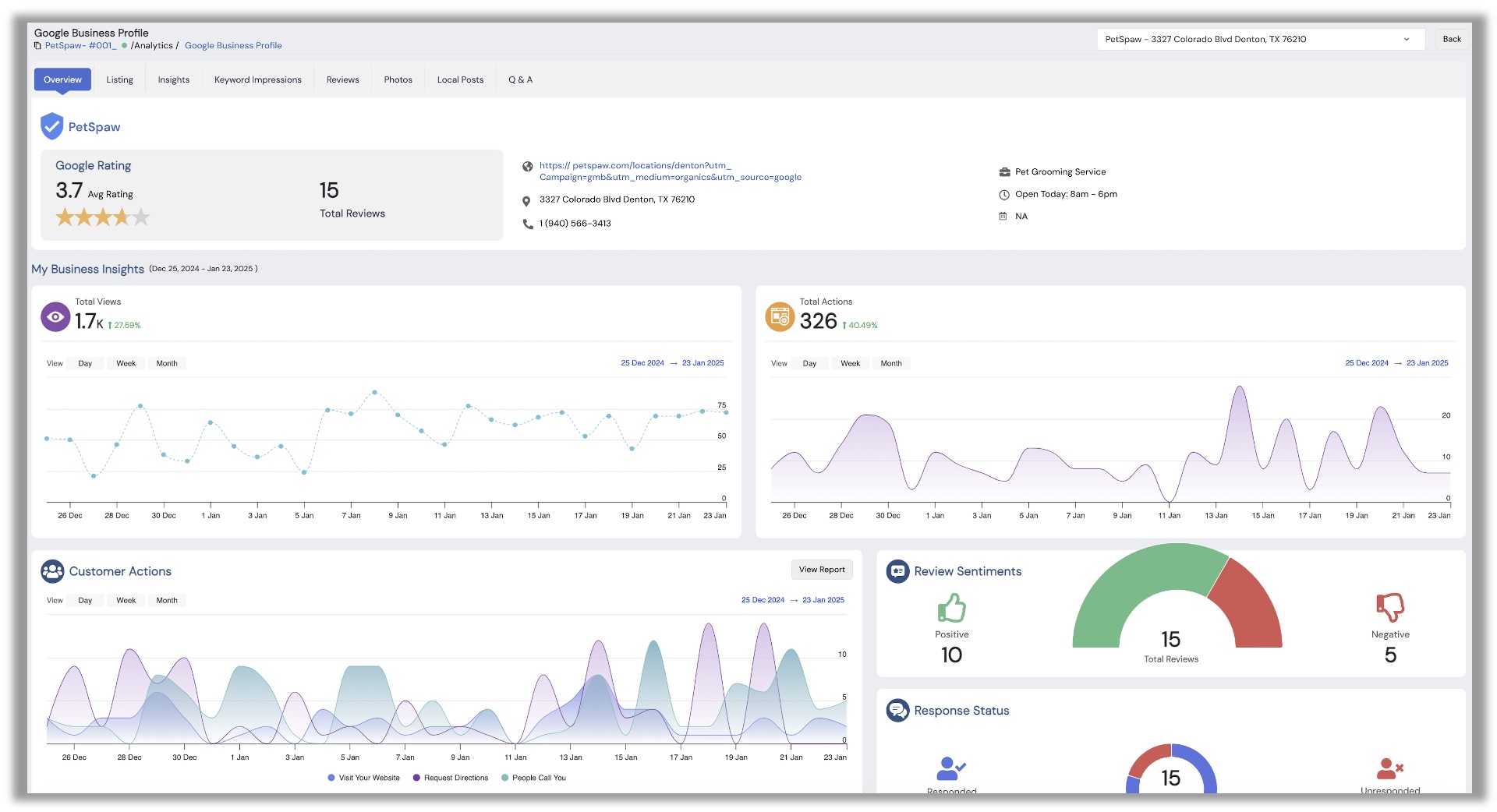Click the purple eye Total Views icon
Viewport: 1497px width, 812px height.
[x=55, y=317]
